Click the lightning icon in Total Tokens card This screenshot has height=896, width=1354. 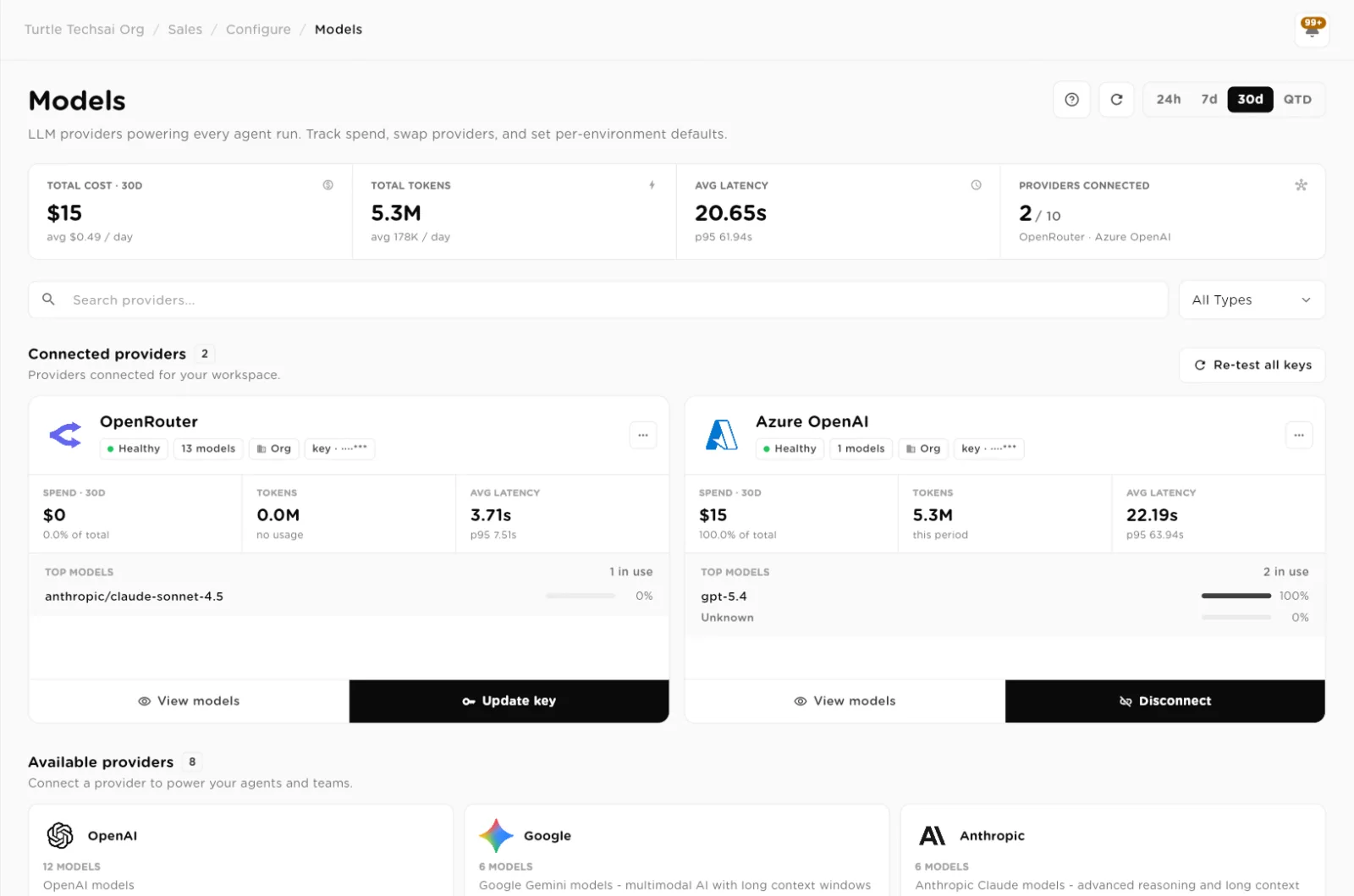652,185
